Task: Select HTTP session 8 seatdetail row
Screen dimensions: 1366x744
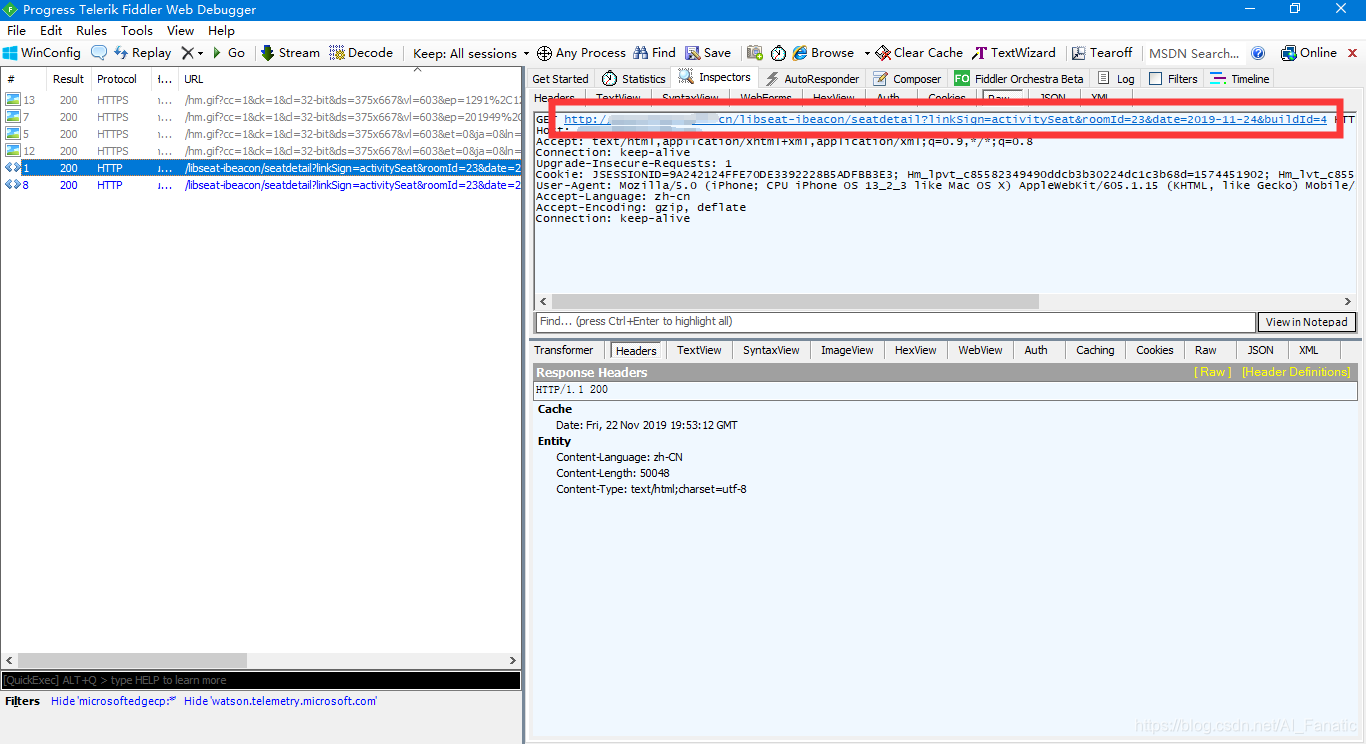Action: (261, 185)
